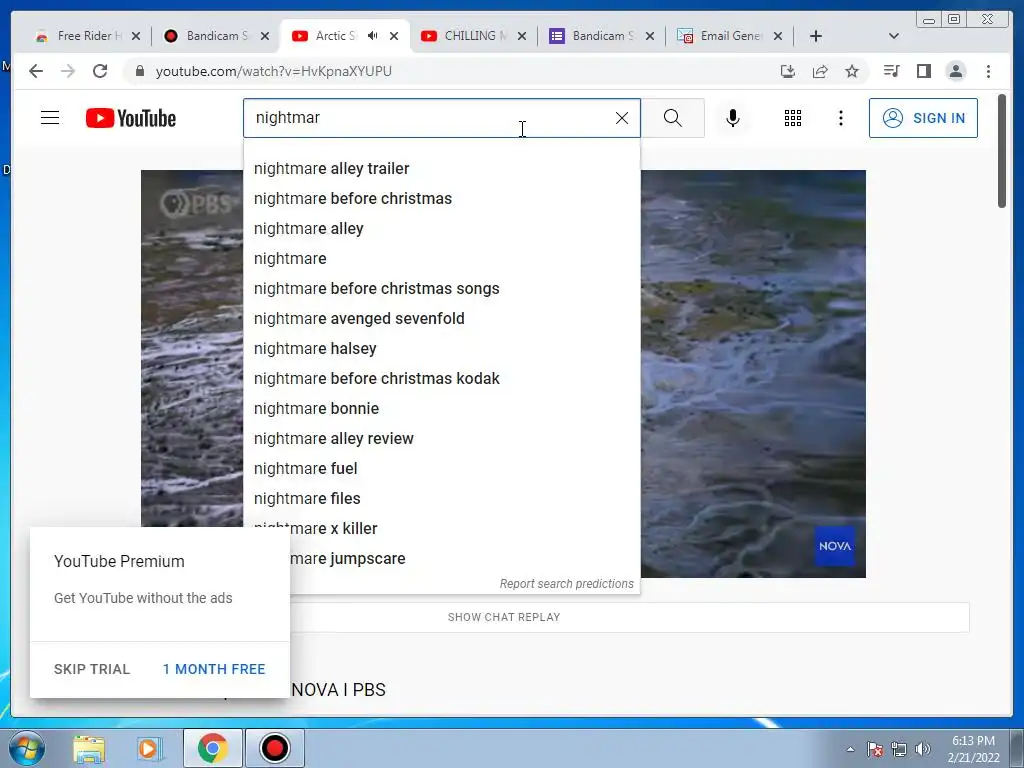Open the YouTube apps grid
1024x768 pixels.
click(x=793, y=118)
